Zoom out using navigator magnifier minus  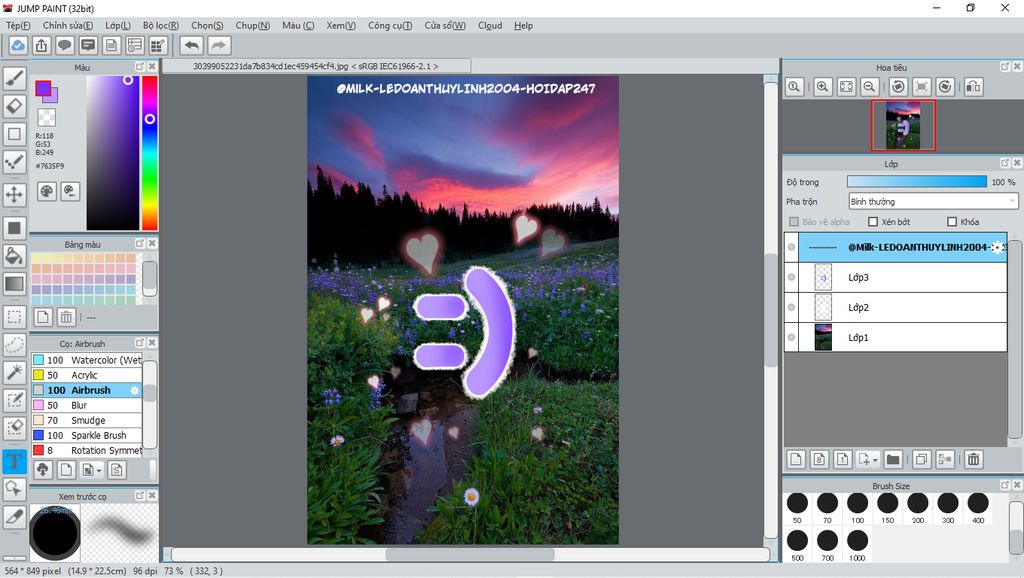pos(869,86)
